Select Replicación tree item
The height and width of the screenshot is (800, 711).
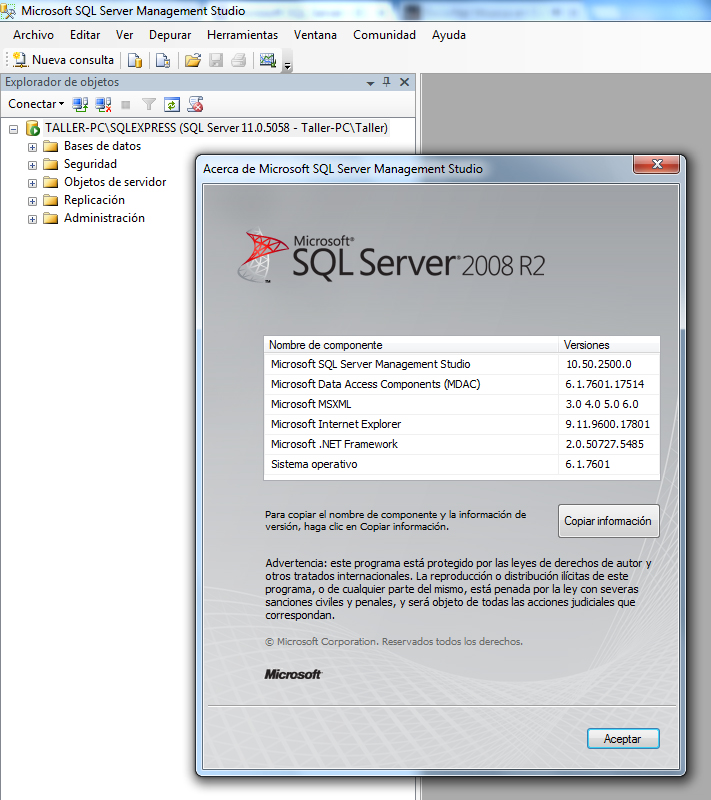(94, 200)
